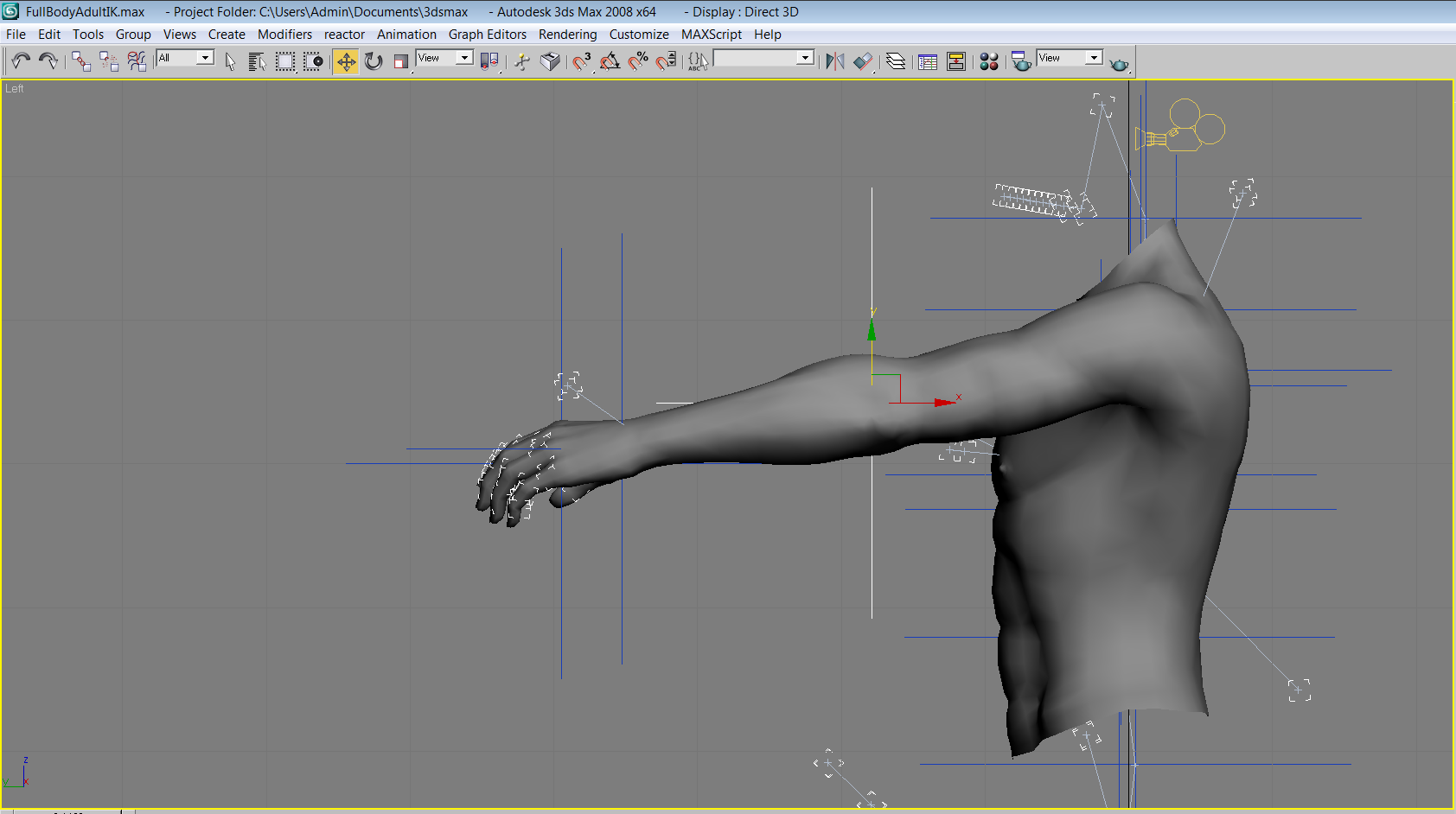Viewport: 1456px width, 814px height.
Task: Select the Select and Link tool
Action: (80, 60)
